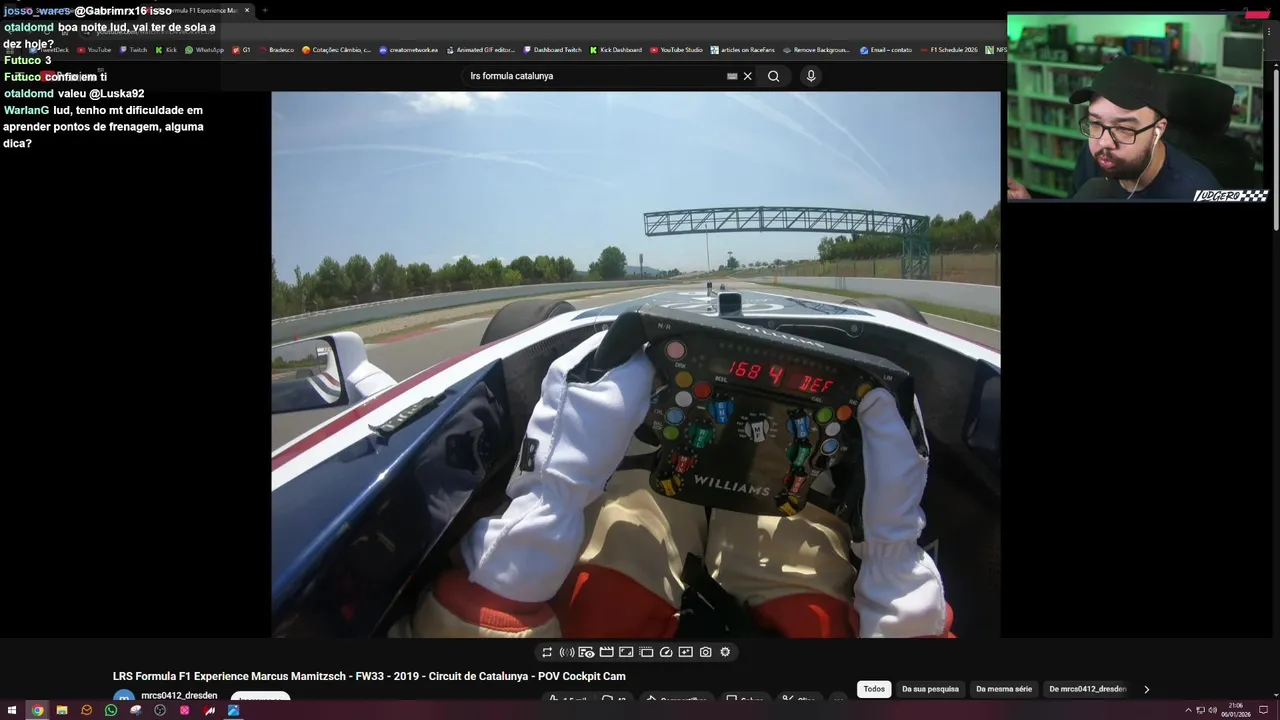Select the 'Todos' filter chip
This screenshot has height=720, width=1280.
pos(874,689)
